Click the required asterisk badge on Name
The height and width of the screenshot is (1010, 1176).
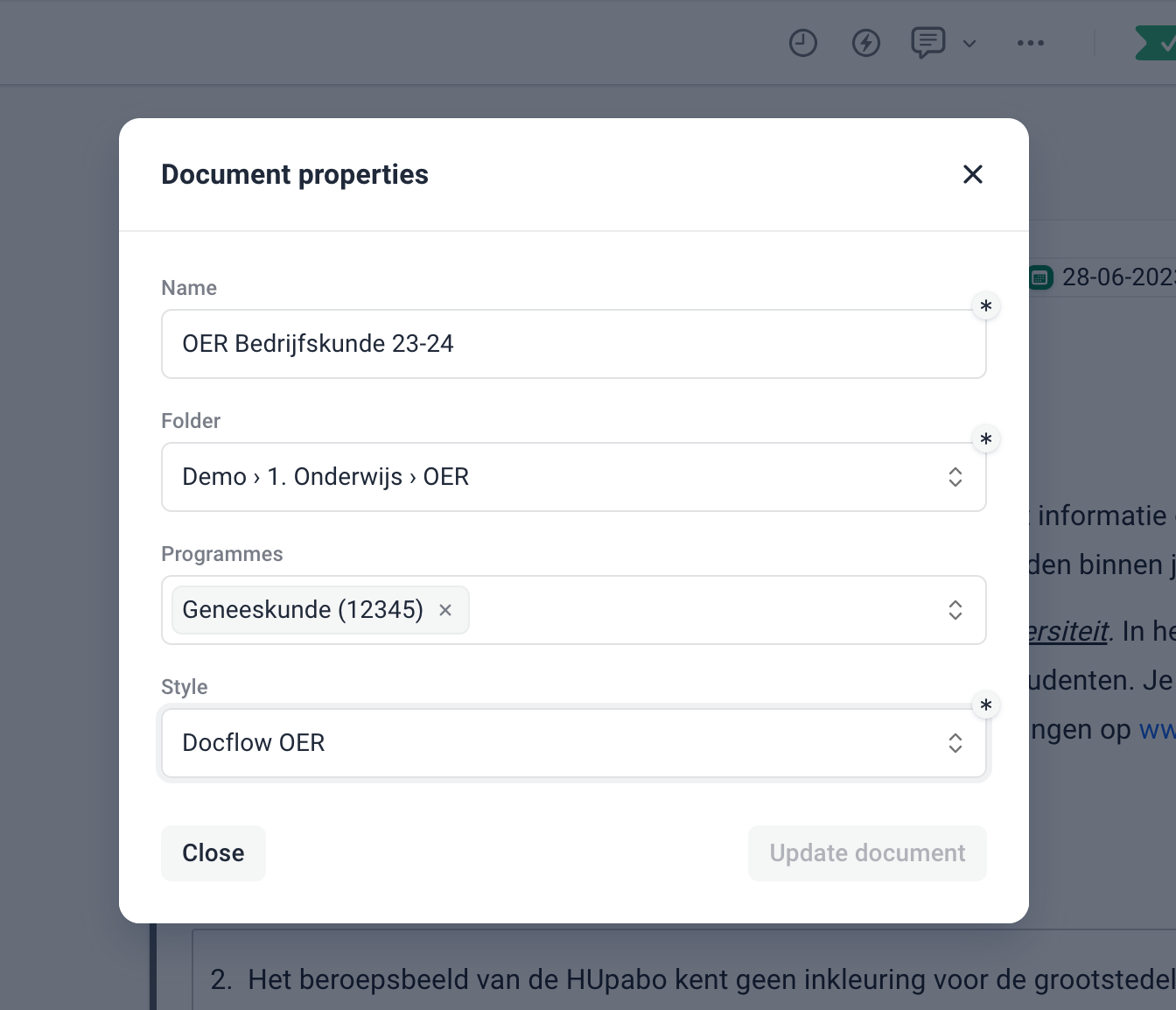[986, 306]
